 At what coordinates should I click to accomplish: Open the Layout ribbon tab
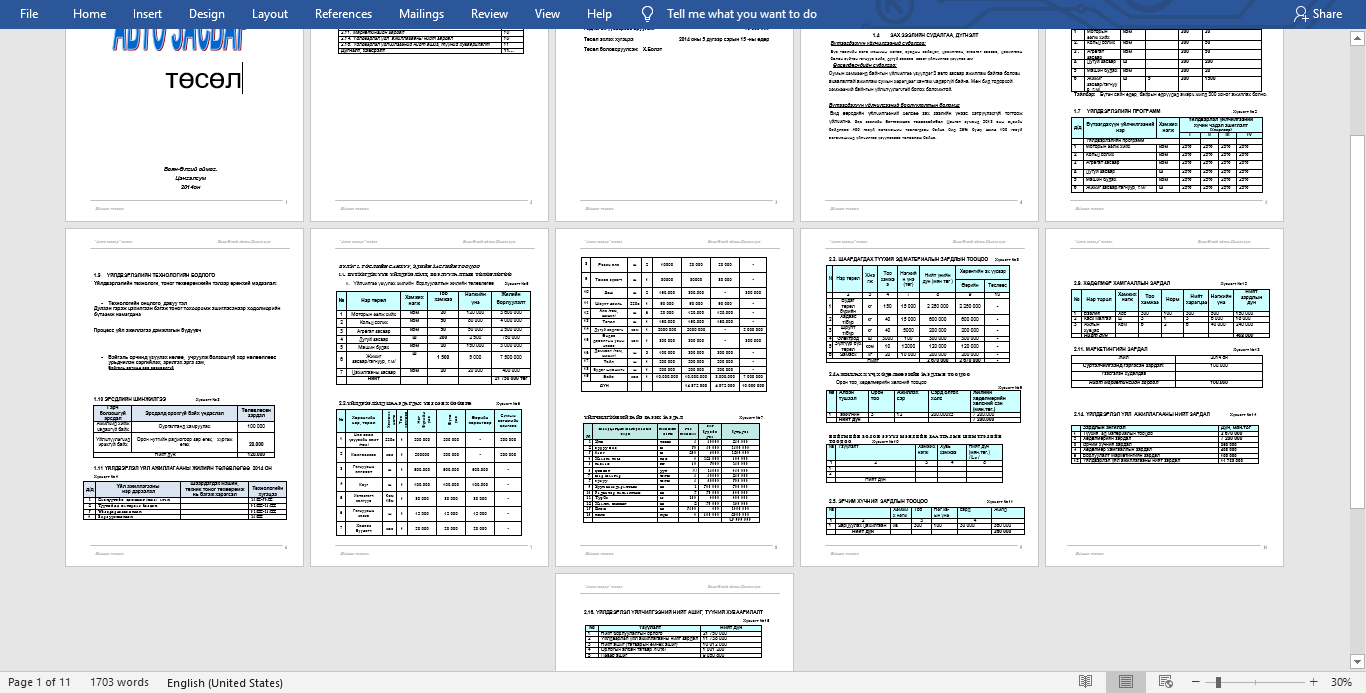270,14
